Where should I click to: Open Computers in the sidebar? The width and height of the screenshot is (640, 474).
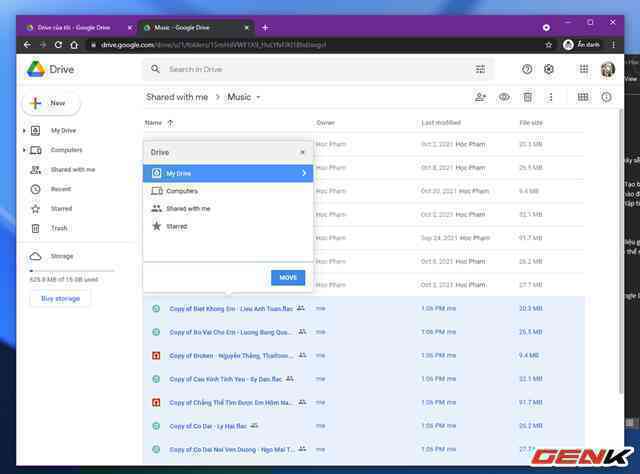pos(66,150)
